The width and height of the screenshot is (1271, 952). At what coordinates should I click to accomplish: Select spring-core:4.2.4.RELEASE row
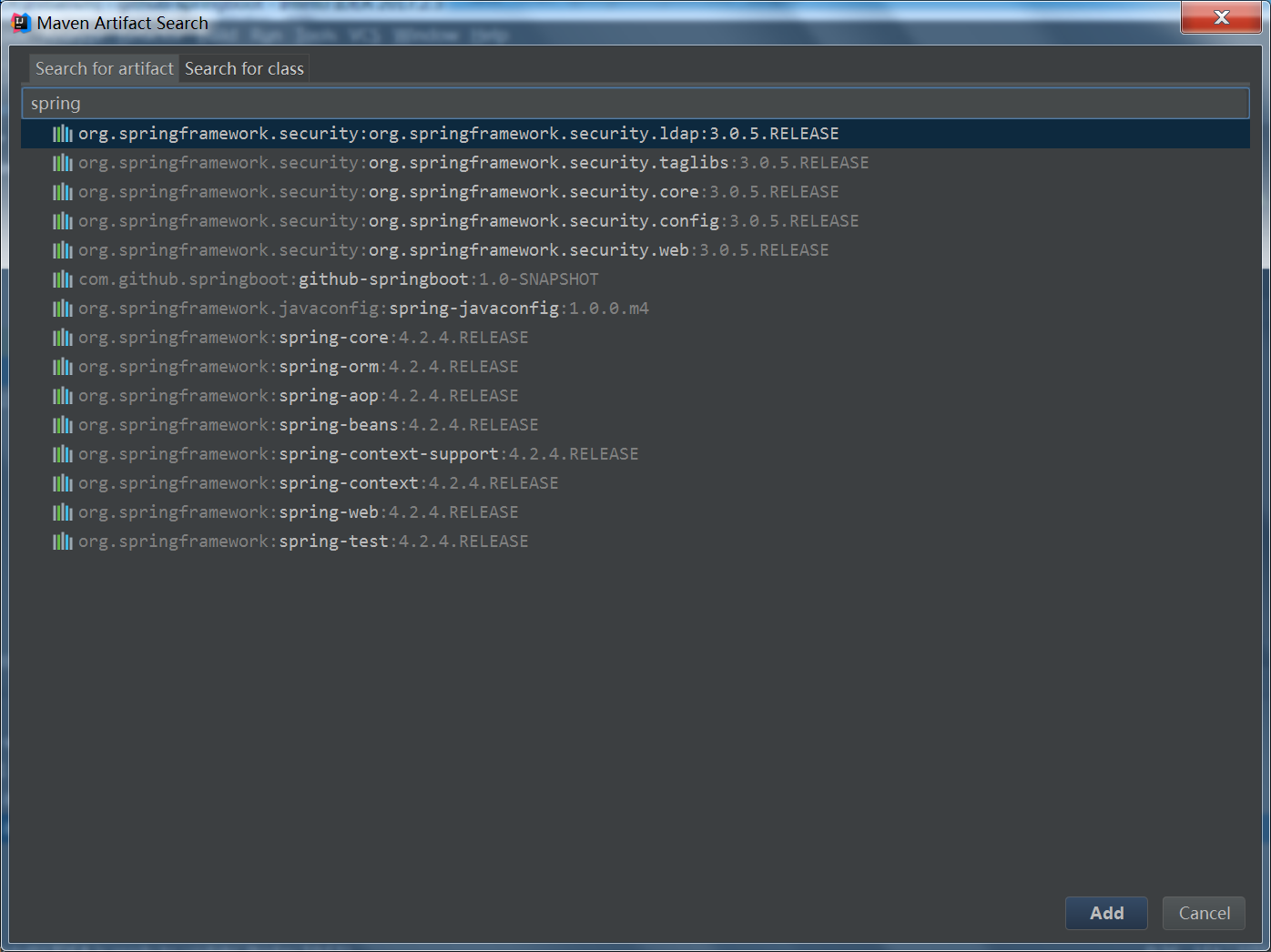(635, 338)
